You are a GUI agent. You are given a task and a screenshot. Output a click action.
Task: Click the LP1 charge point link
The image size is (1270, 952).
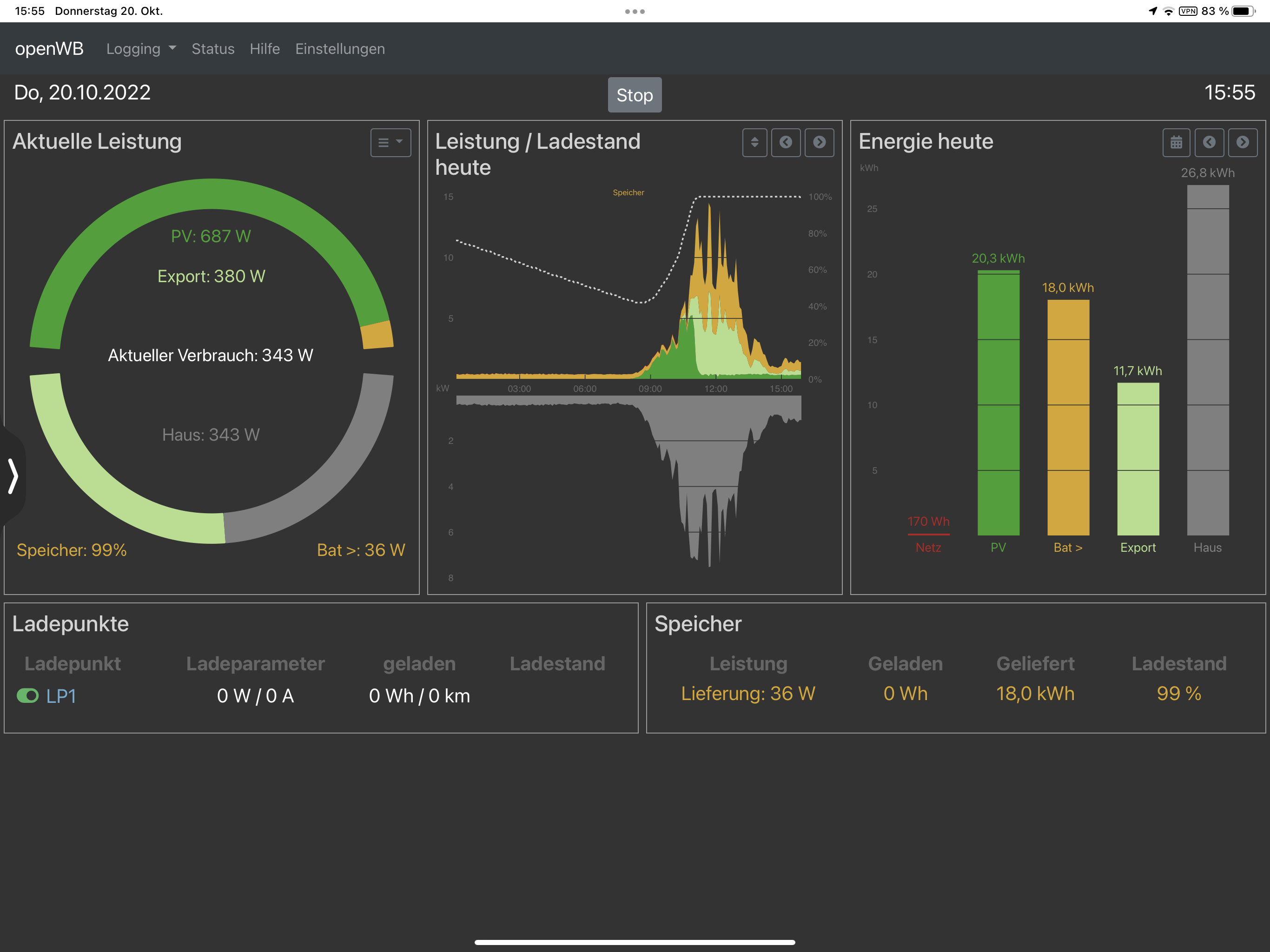61,696
